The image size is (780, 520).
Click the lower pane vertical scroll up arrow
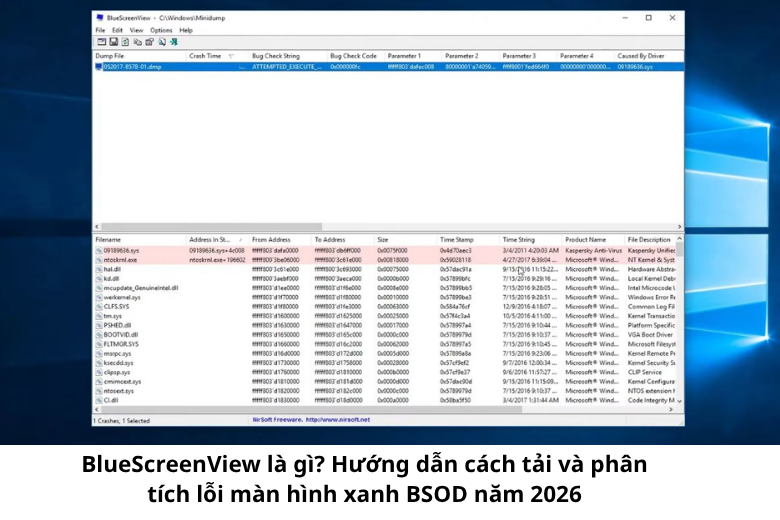click(680, 239)
